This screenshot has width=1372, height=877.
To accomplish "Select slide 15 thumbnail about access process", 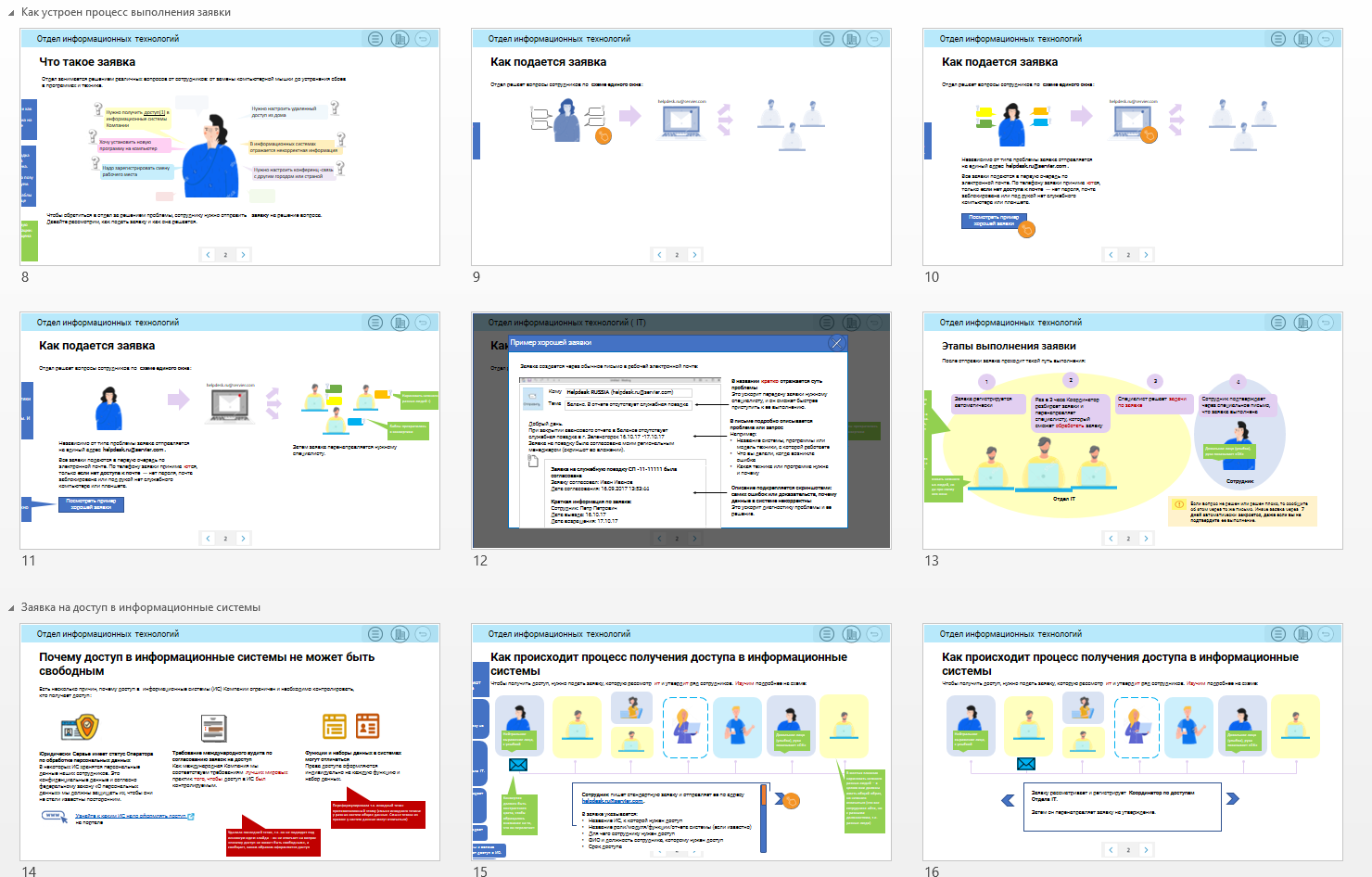I will coord(681,742).
